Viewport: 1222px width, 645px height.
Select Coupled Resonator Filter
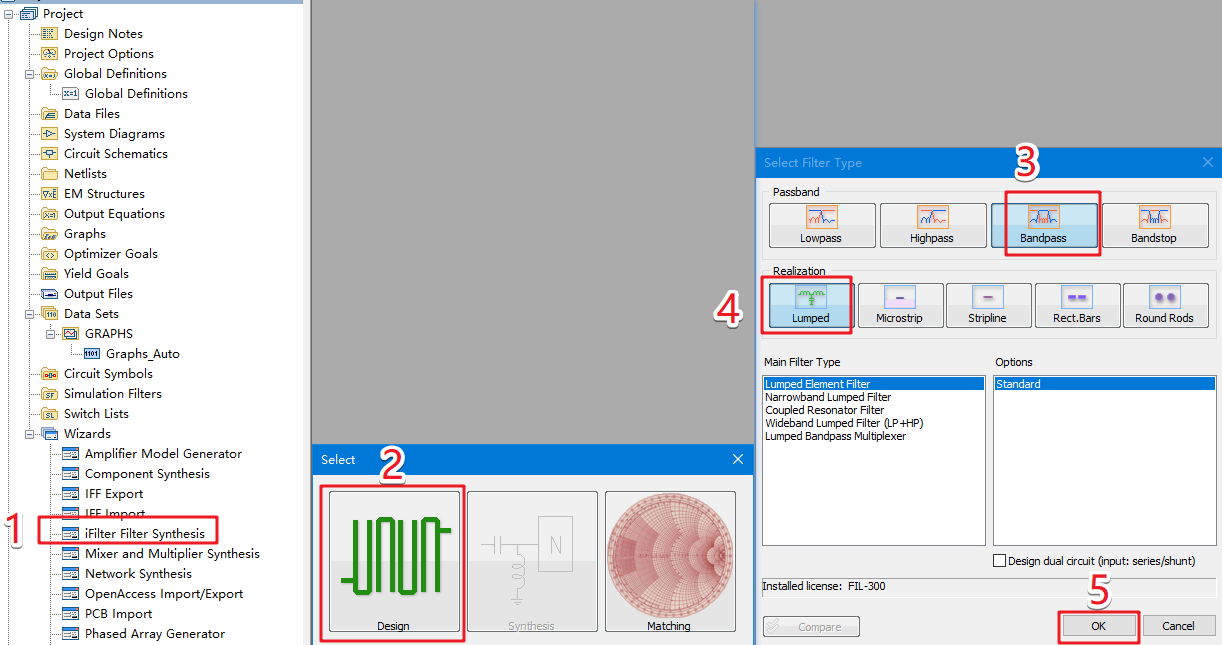click(825, 410)
